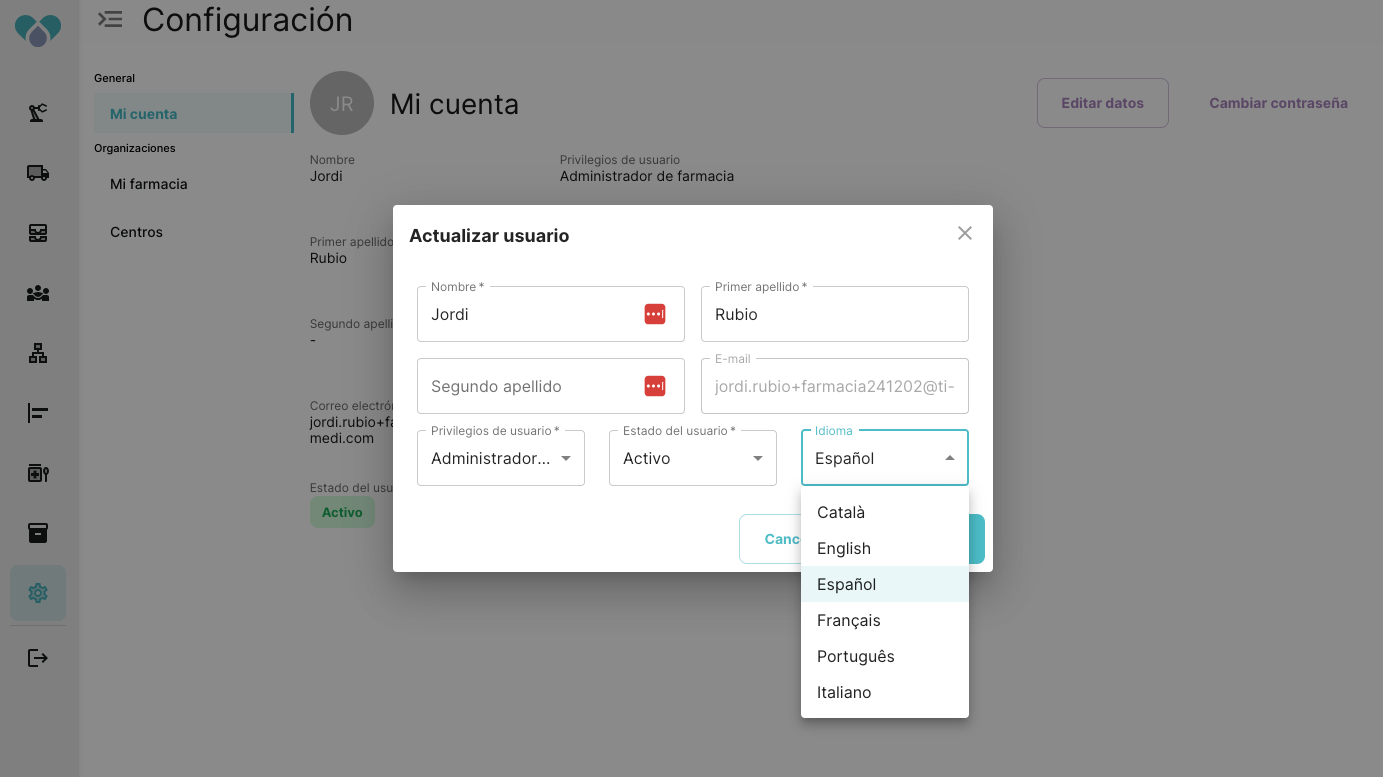Select the organization hierarchy icon
The image size is (1383, 777).
pyautogui.click(x=37, y=352)
